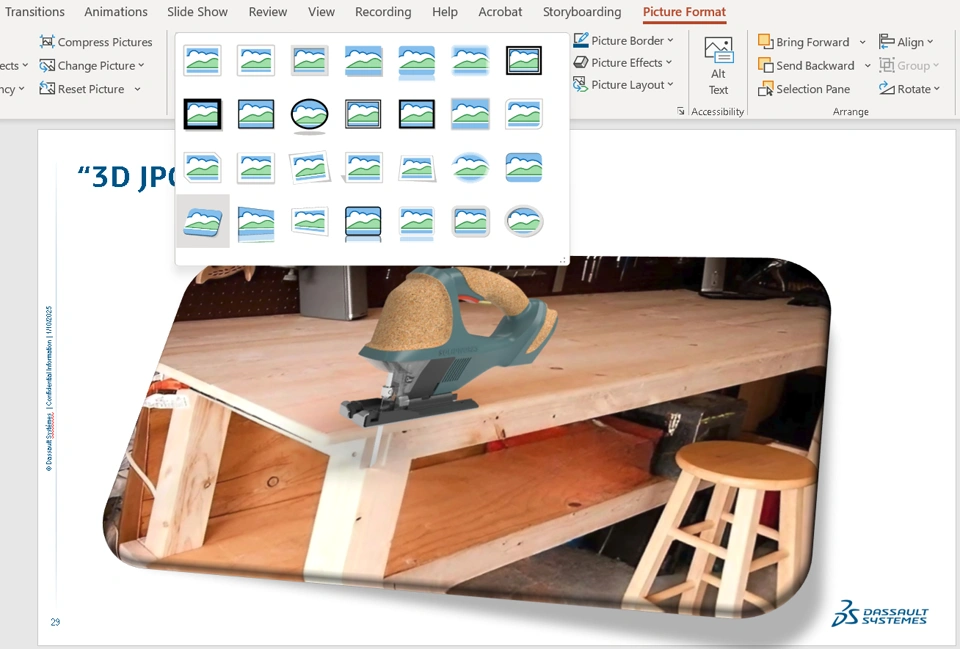
Task: Open the Change Picture dropdown
Action: (92, 65)
